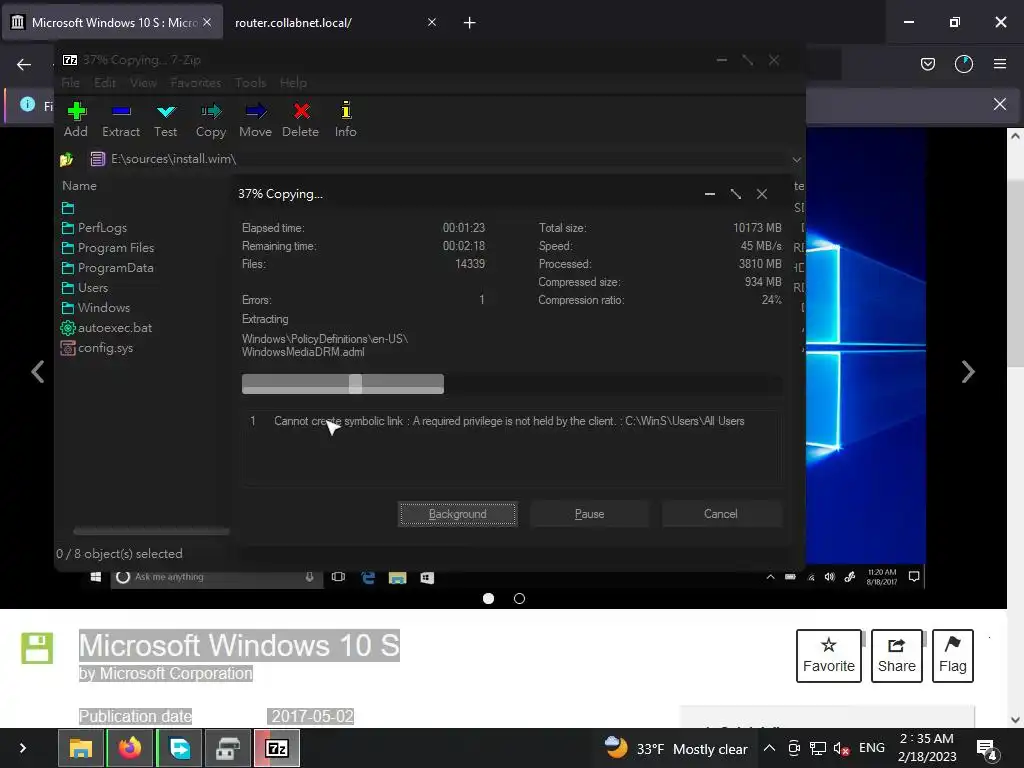Open the Edit menu in 7-Zip
This screenshot has width=1024, height=768.
(104, 83)
